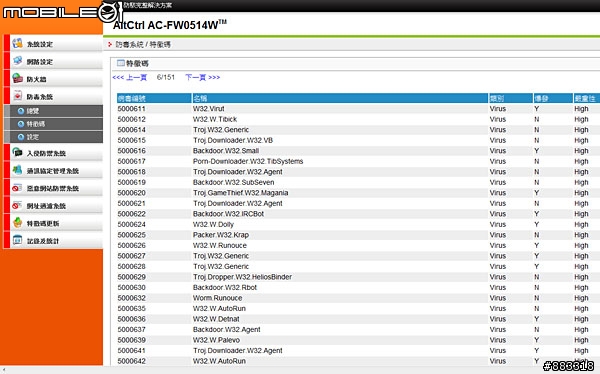Image resolution: width=600 pixels, height=374 pixels.
Task: Click the Virus category cell for 5000625
Action: pyautogui.click(x=498, y=235)
